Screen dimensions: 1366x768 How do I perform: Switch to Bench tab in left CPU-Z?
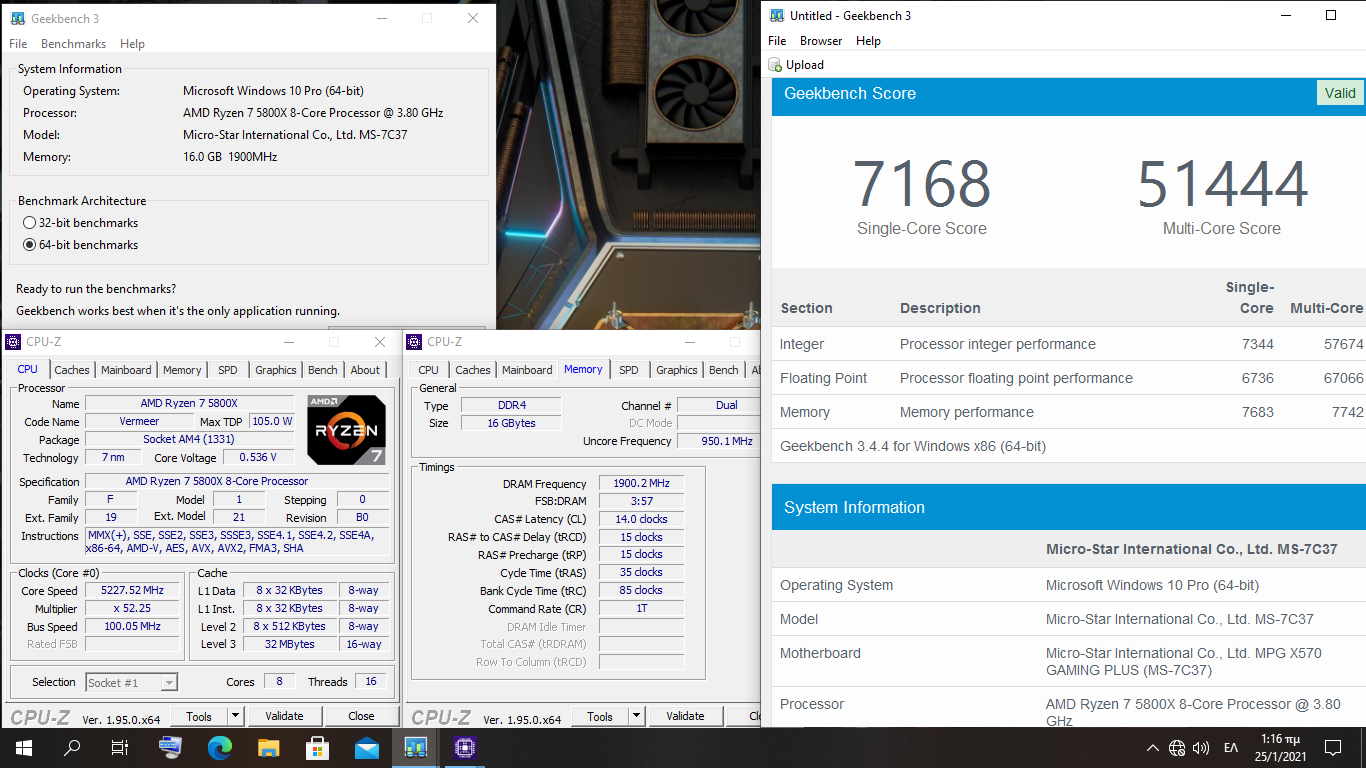coord(323,370)
